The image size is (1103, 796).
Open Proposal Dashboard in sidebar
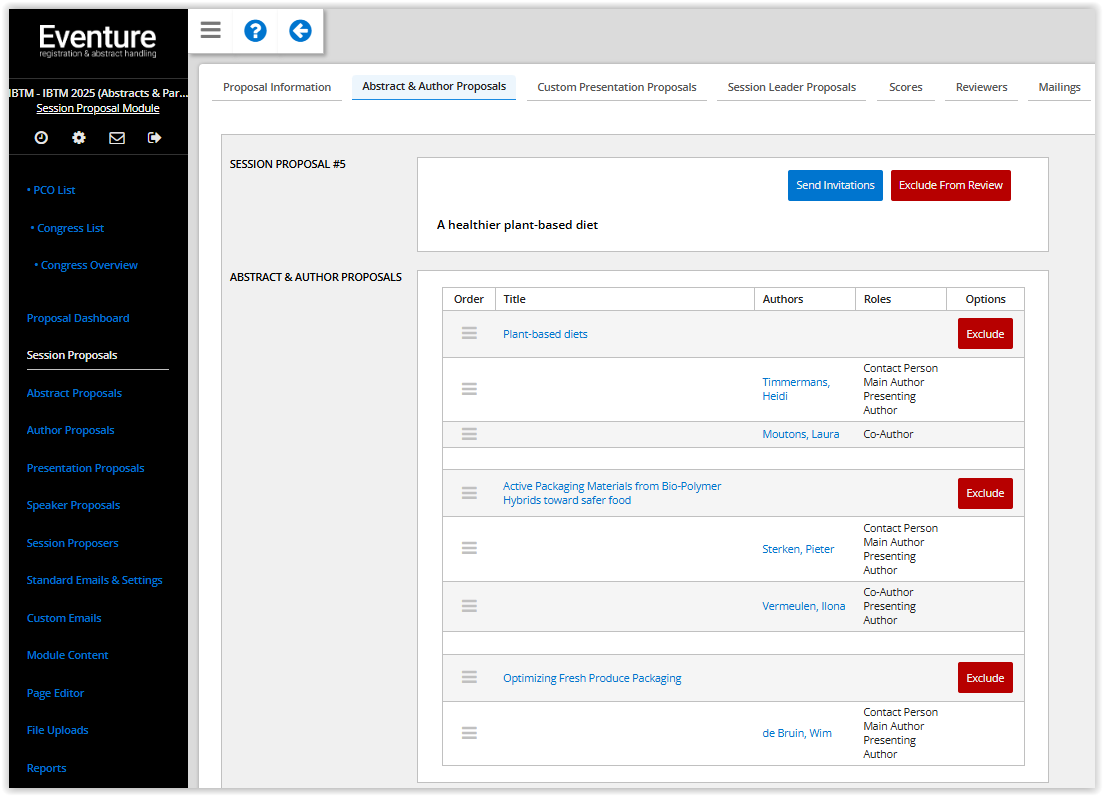78,318
